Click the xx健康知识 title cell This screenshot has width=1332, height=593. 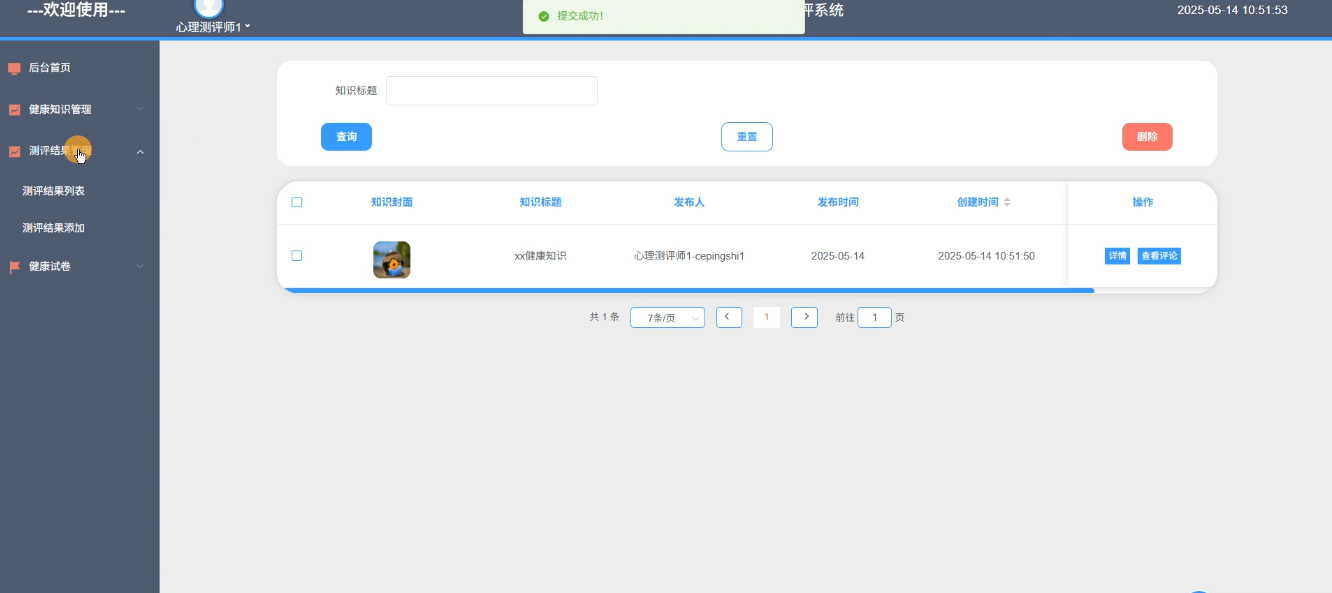coord(540,256)
